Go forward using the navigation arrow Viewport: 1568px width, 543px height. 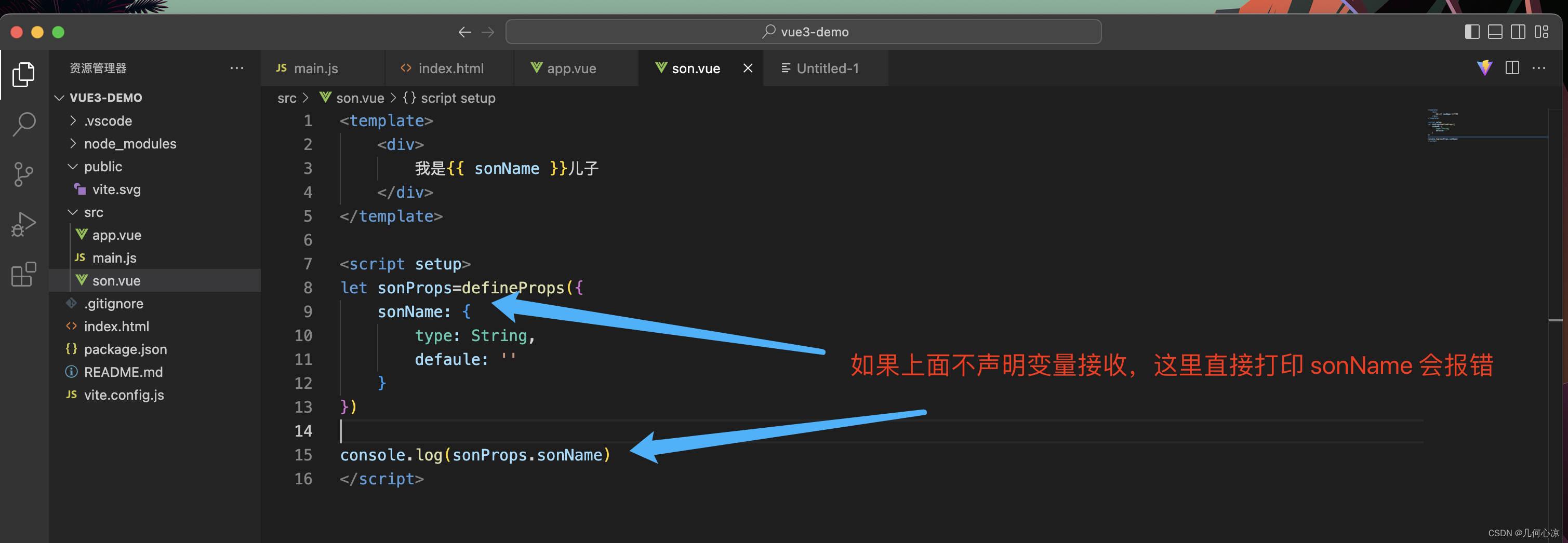(488, 32)
